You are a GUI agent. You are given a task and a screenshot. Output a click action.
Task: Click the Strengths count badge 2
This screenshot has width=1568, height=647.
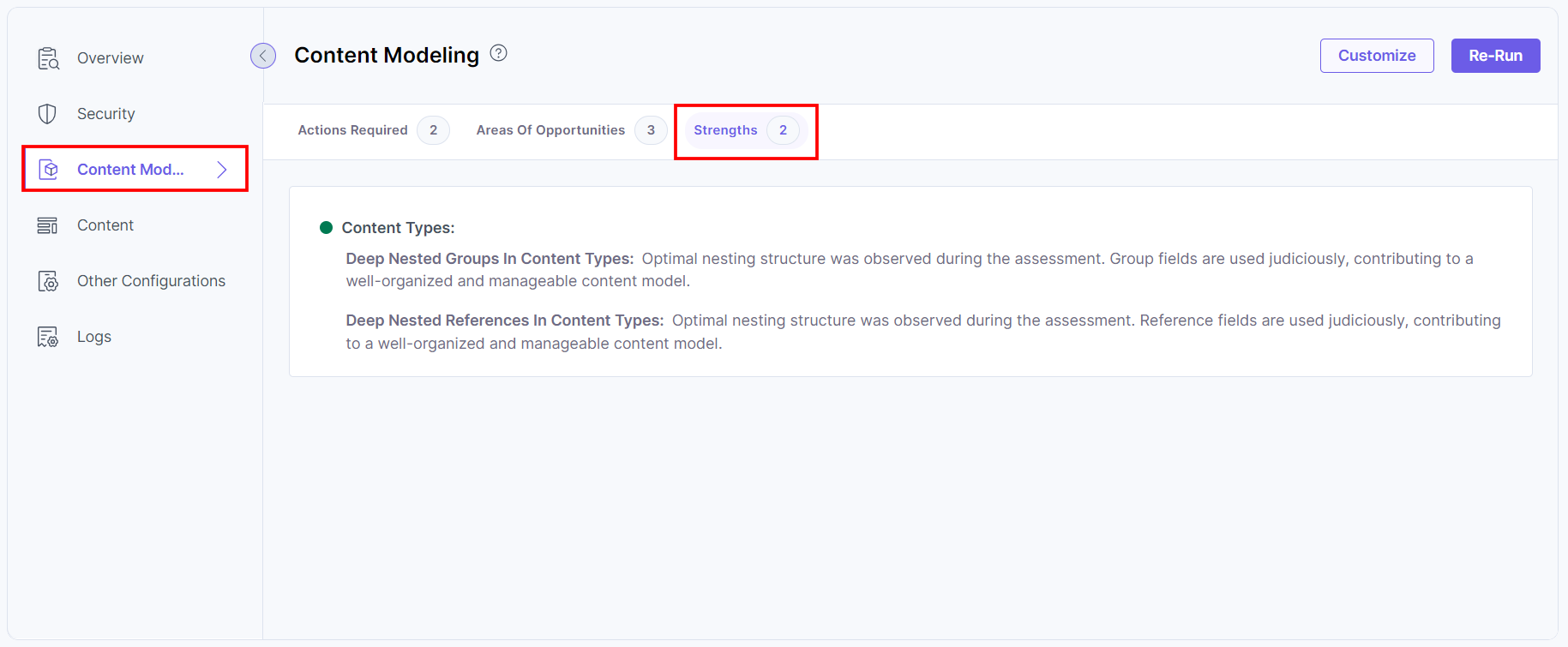tap(783, 130)
